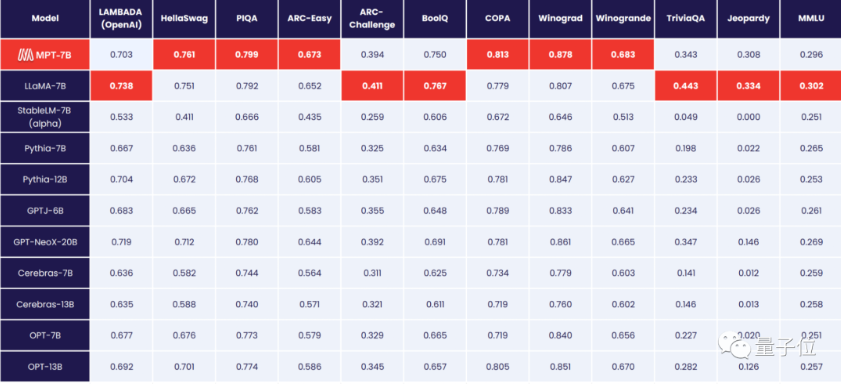The height and width of the screenshot is (385, 841).
Task: Click the highlighted 0.443 TriviaQA cell
Action: tap(685, 85)
